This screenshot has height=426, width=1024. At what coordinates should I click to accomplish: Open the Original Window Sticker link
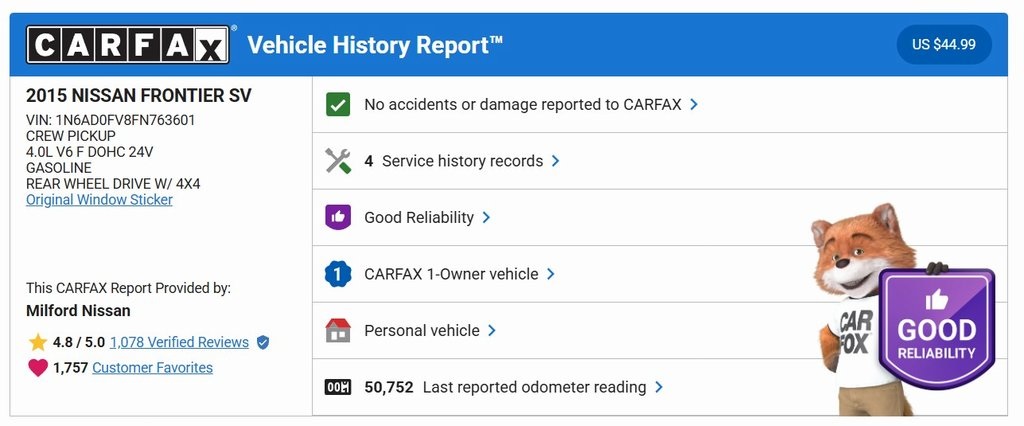click(x=99, y=200)
